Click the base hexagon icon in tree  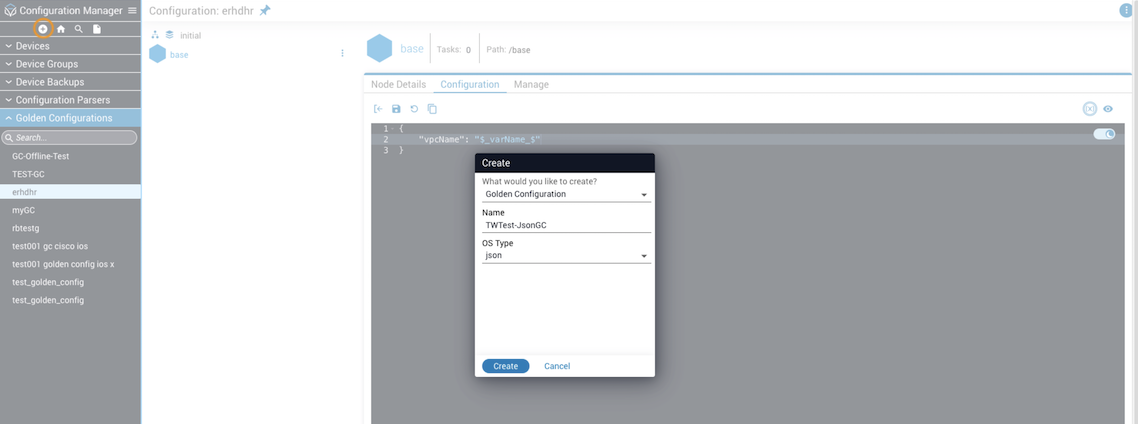pyautogui.click(x=157, y=54)
